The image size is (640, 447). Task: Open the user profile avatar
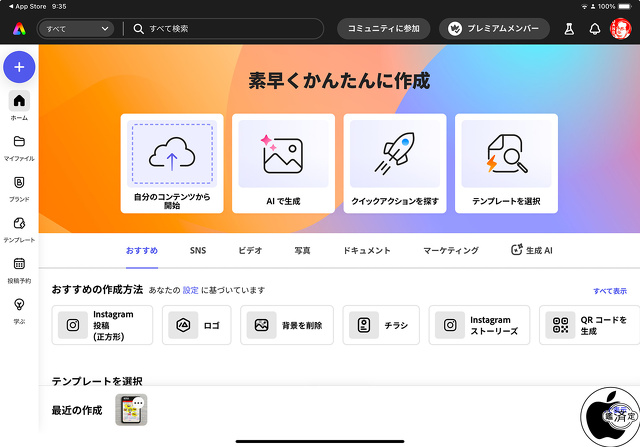point(620,29)
